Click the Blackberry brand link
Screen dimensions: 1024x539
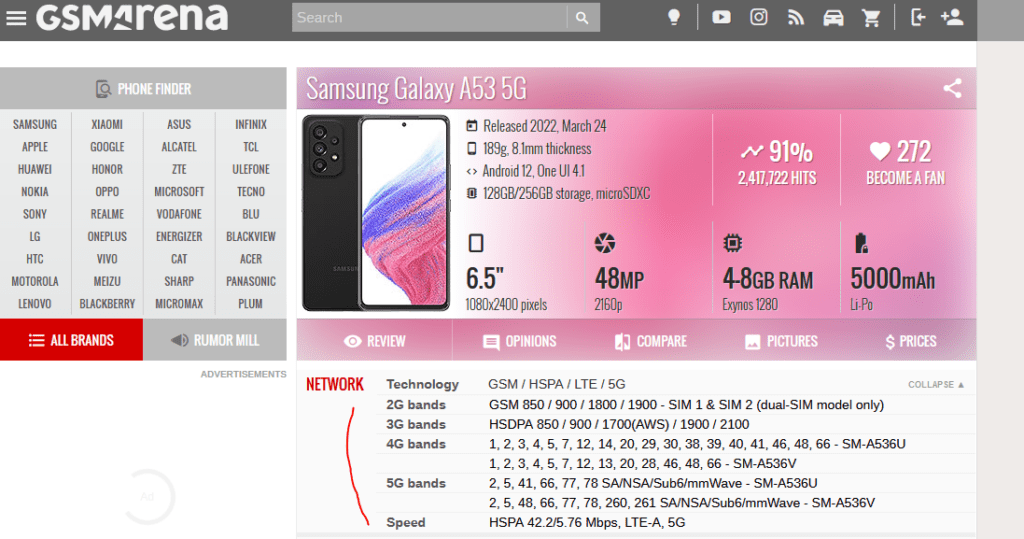107,304
